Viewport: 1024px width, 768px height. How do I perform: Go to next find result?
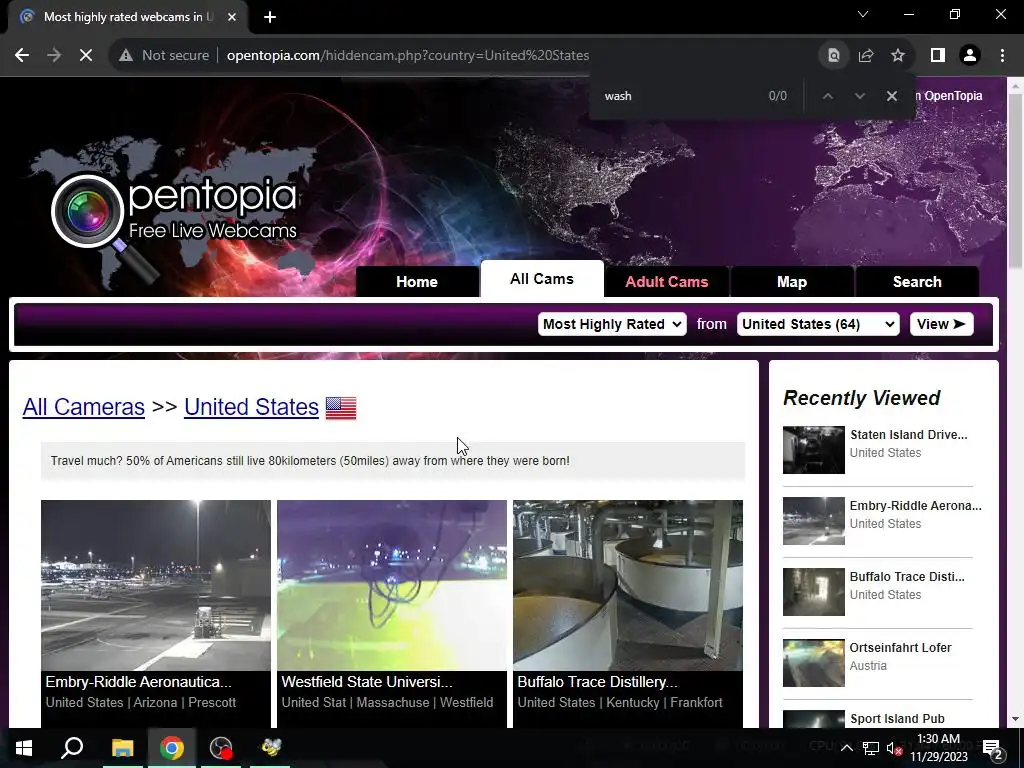[859, 96]
